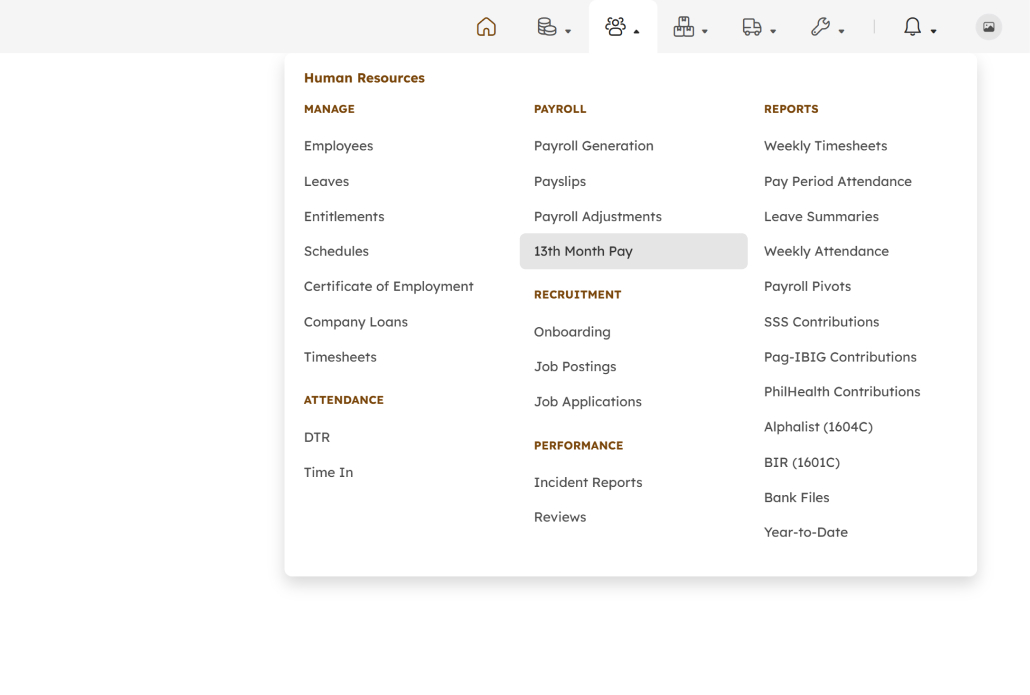This screenshot has width=1030, height=695.
Task: View Payslips
Action: [560, 181]
